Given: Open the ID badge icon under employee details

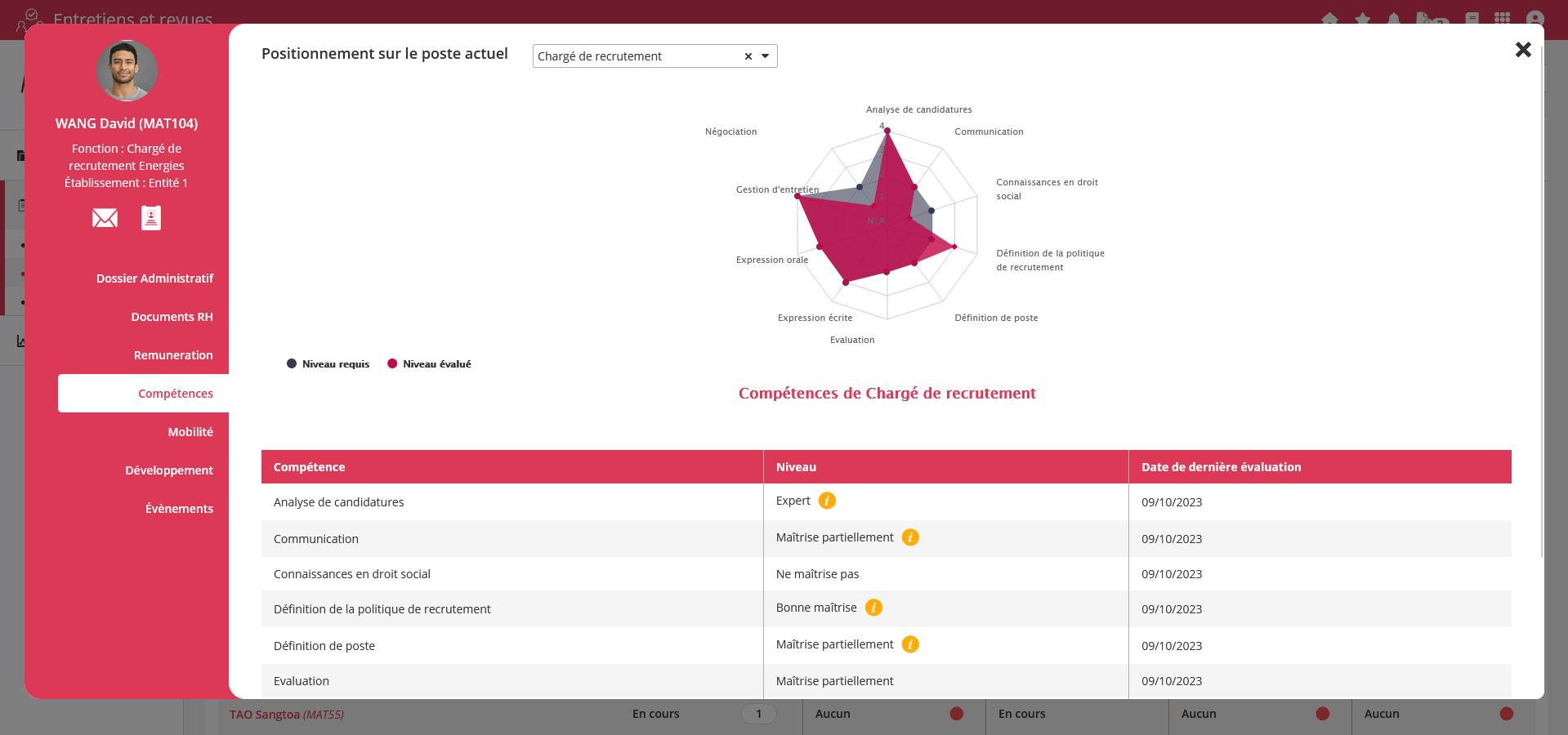Looking at the screenshot, I should (x=151, y=218).
